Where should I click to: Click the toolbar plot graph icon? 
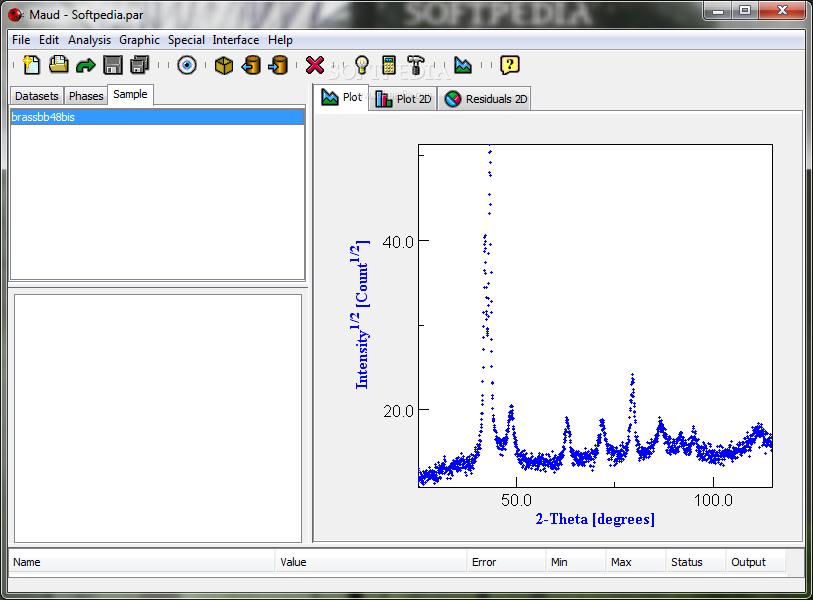tap(463, 65)
